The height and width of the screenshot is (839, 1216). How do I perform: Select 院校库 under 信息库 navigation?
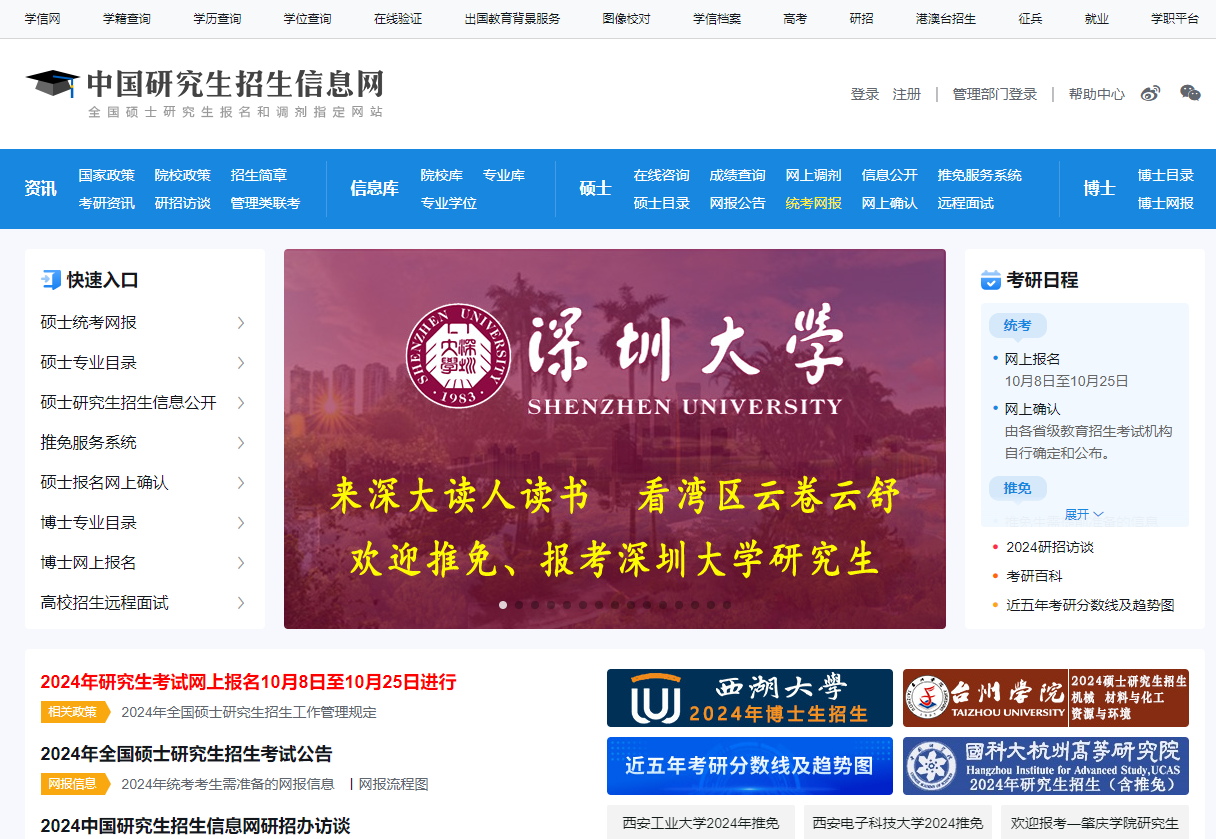click(441, 175)
